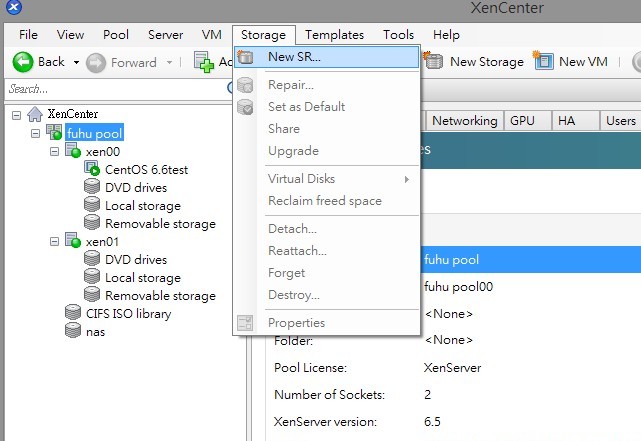Expand the Virtual Disks submenu arrow

[406, 179]
